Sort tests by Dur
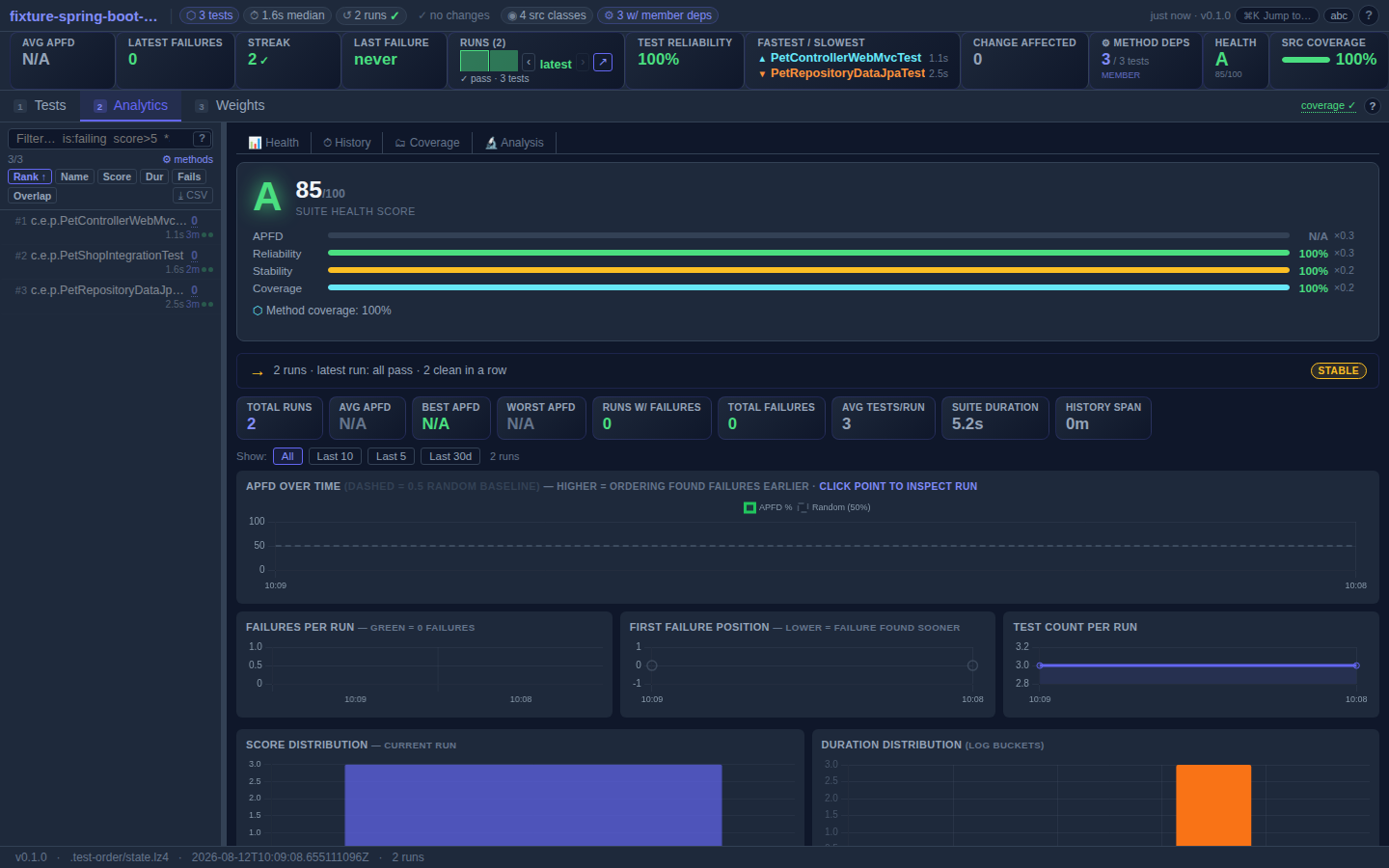This screenshot has height=868, width=1389. coord(154,176)
